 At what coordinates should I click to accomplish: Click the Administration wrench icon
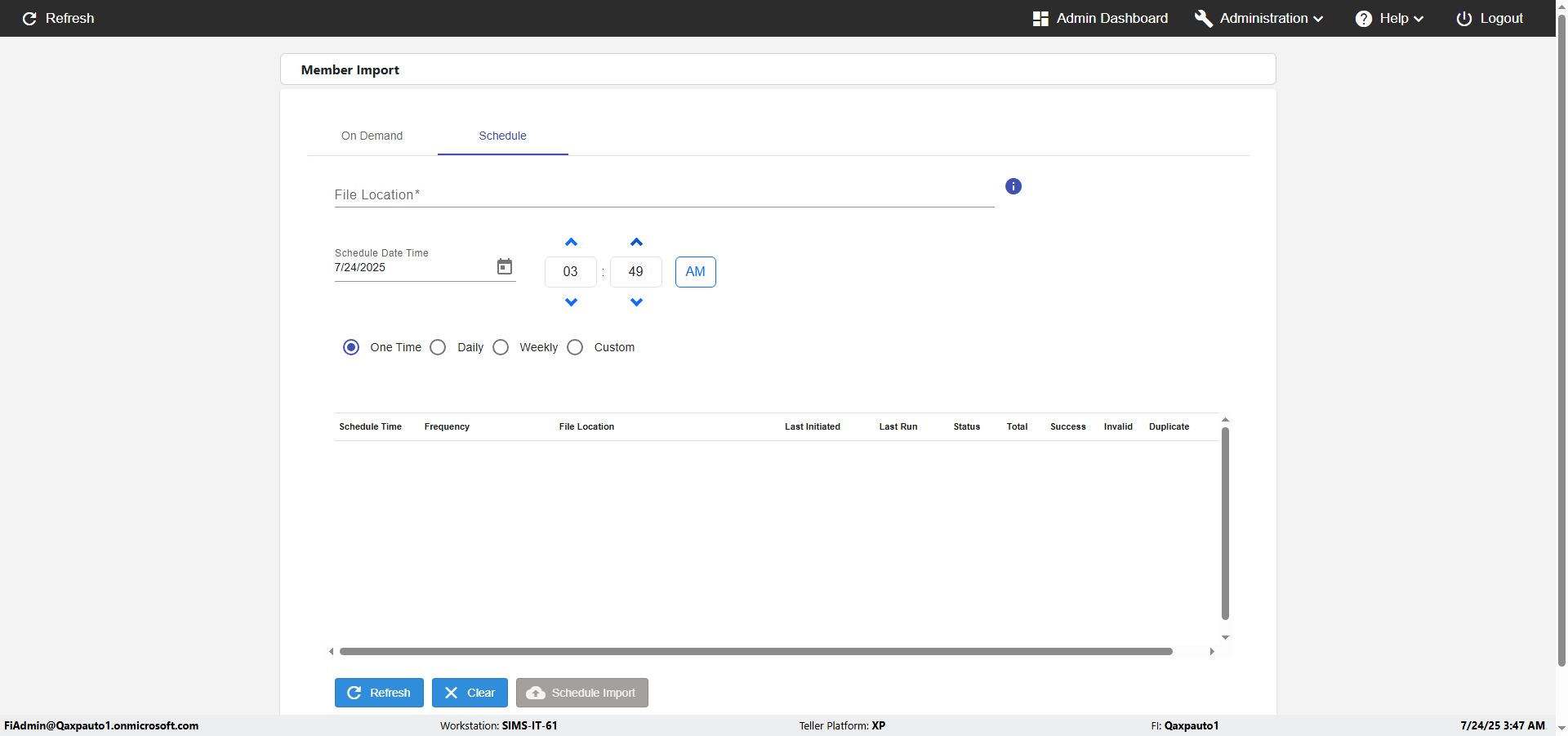pyautogui.click(x=1203, y=18)
